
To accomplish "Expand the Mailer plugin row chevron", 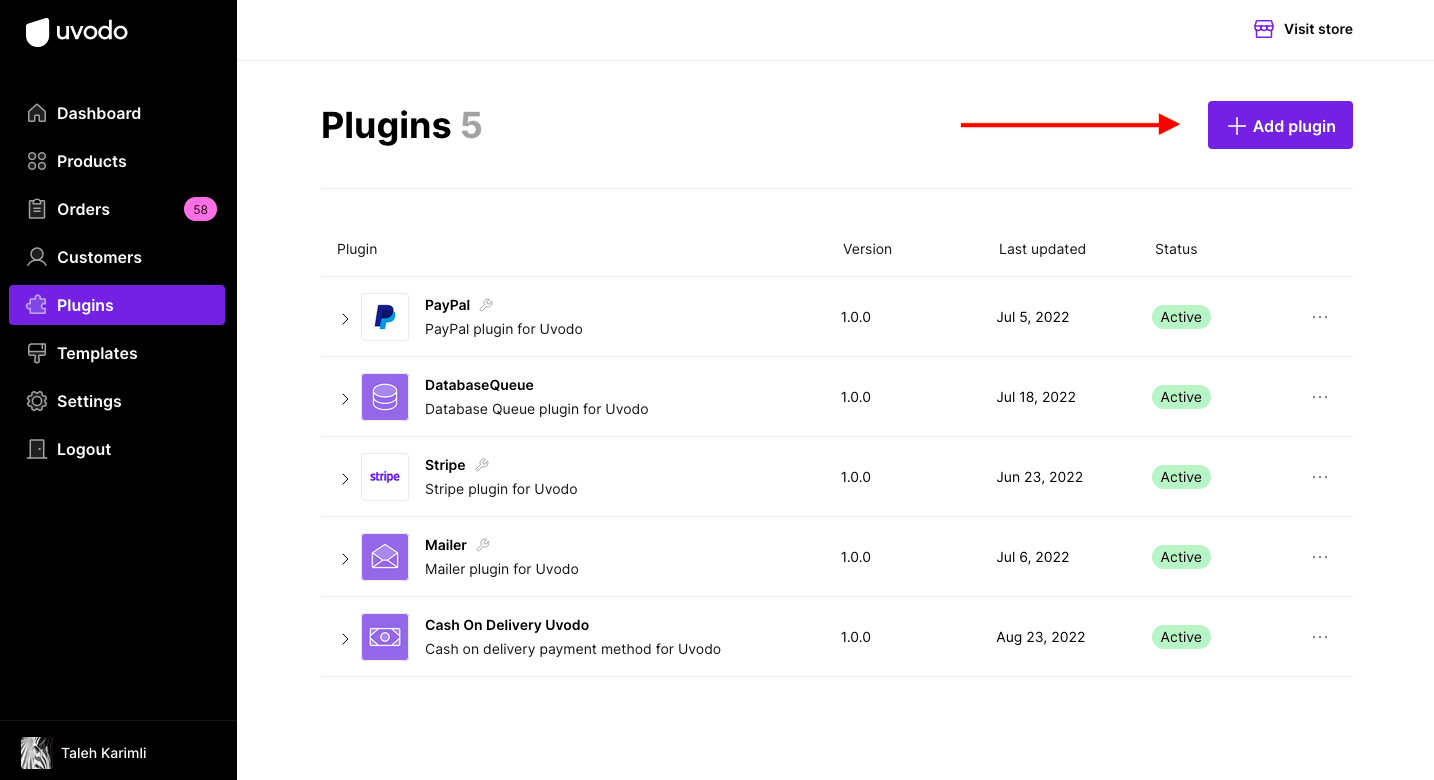I will (345, 559).
